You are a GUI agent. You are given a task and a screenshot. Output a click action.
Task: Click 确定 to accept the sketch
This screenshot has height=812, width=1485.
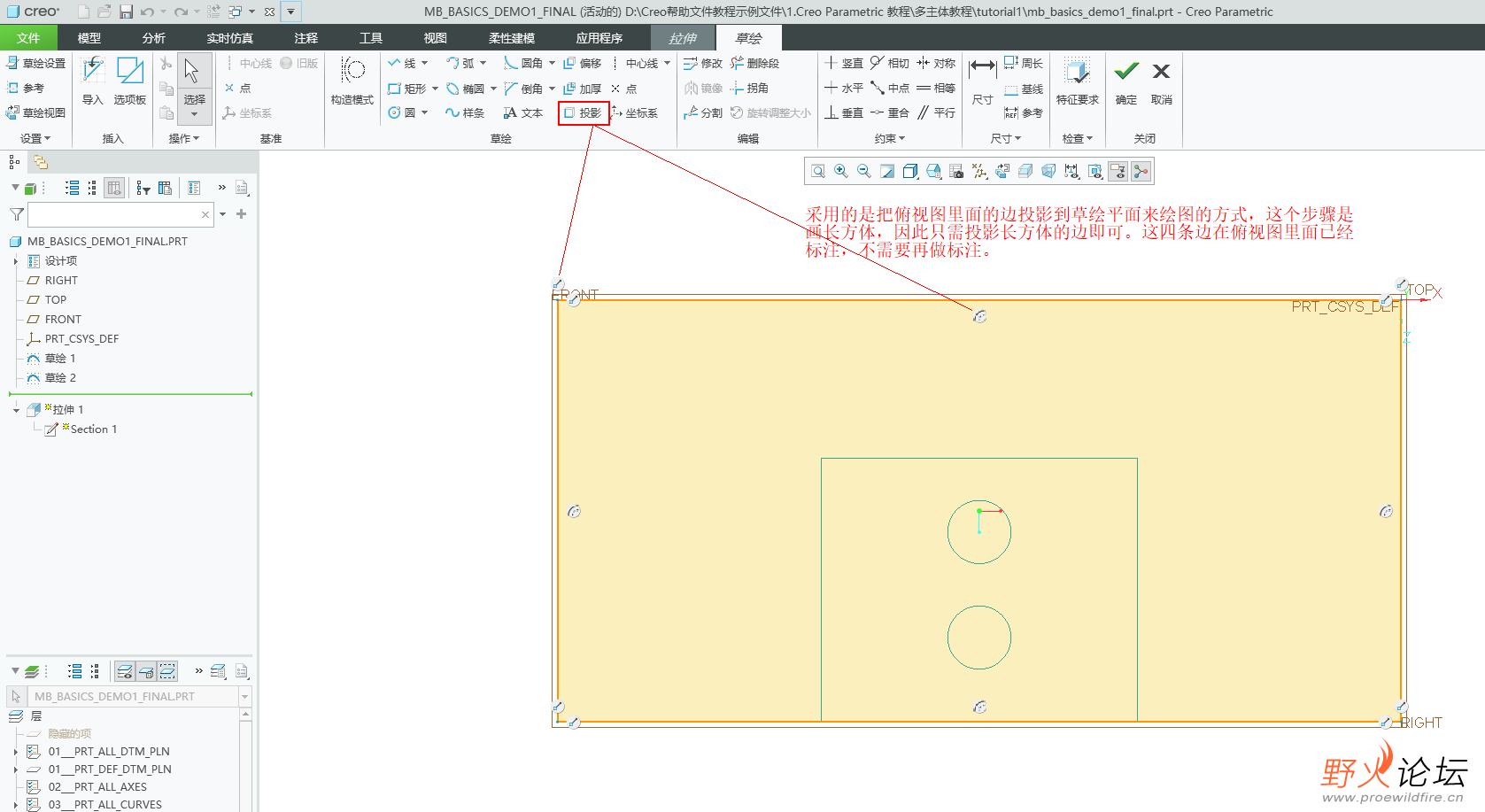(1126, 81)
